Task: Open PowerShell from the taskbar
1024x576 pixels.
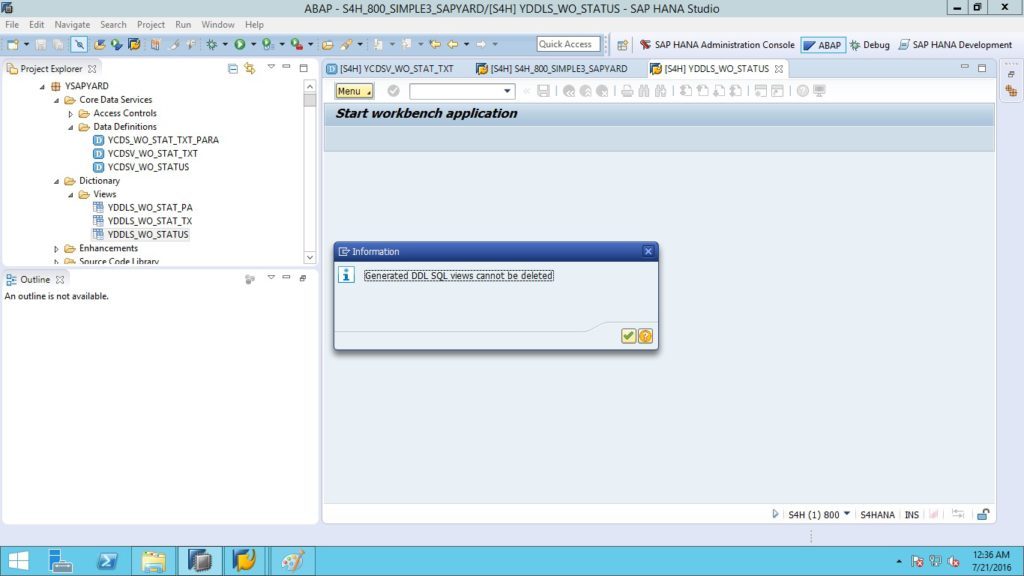Action: coord(107,560)
